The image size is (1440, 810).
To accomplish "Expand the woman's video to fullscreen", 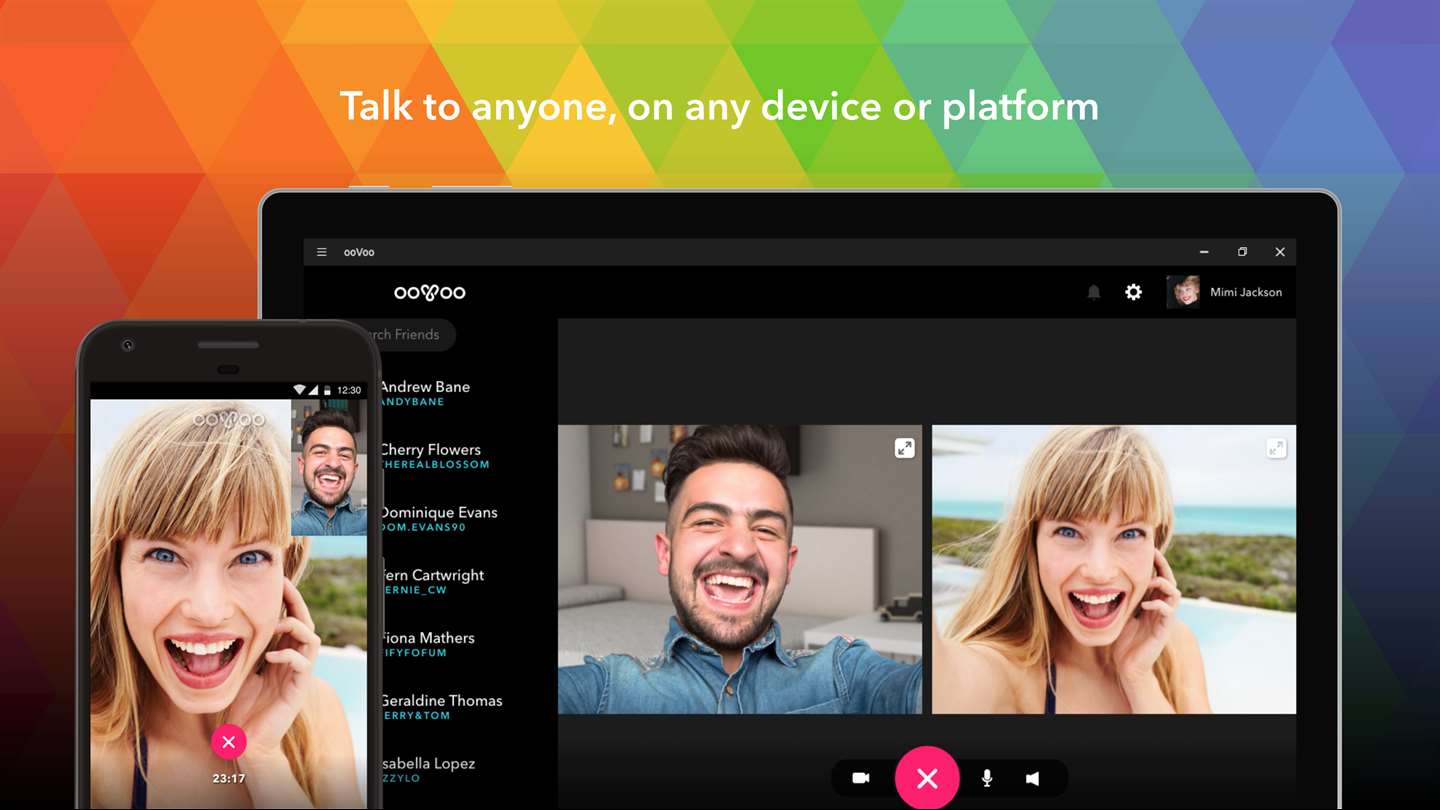I will pyautogui.click(x=1276, y=448).
